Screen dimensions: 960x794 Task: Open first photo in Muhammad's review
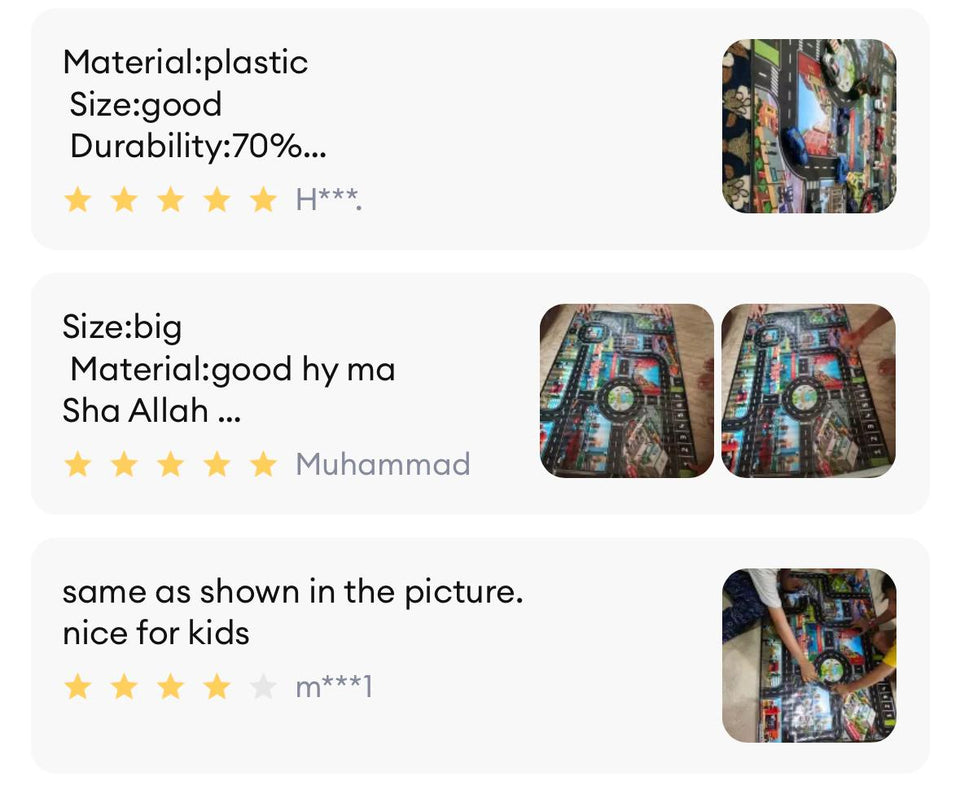[x=627, y=391]
